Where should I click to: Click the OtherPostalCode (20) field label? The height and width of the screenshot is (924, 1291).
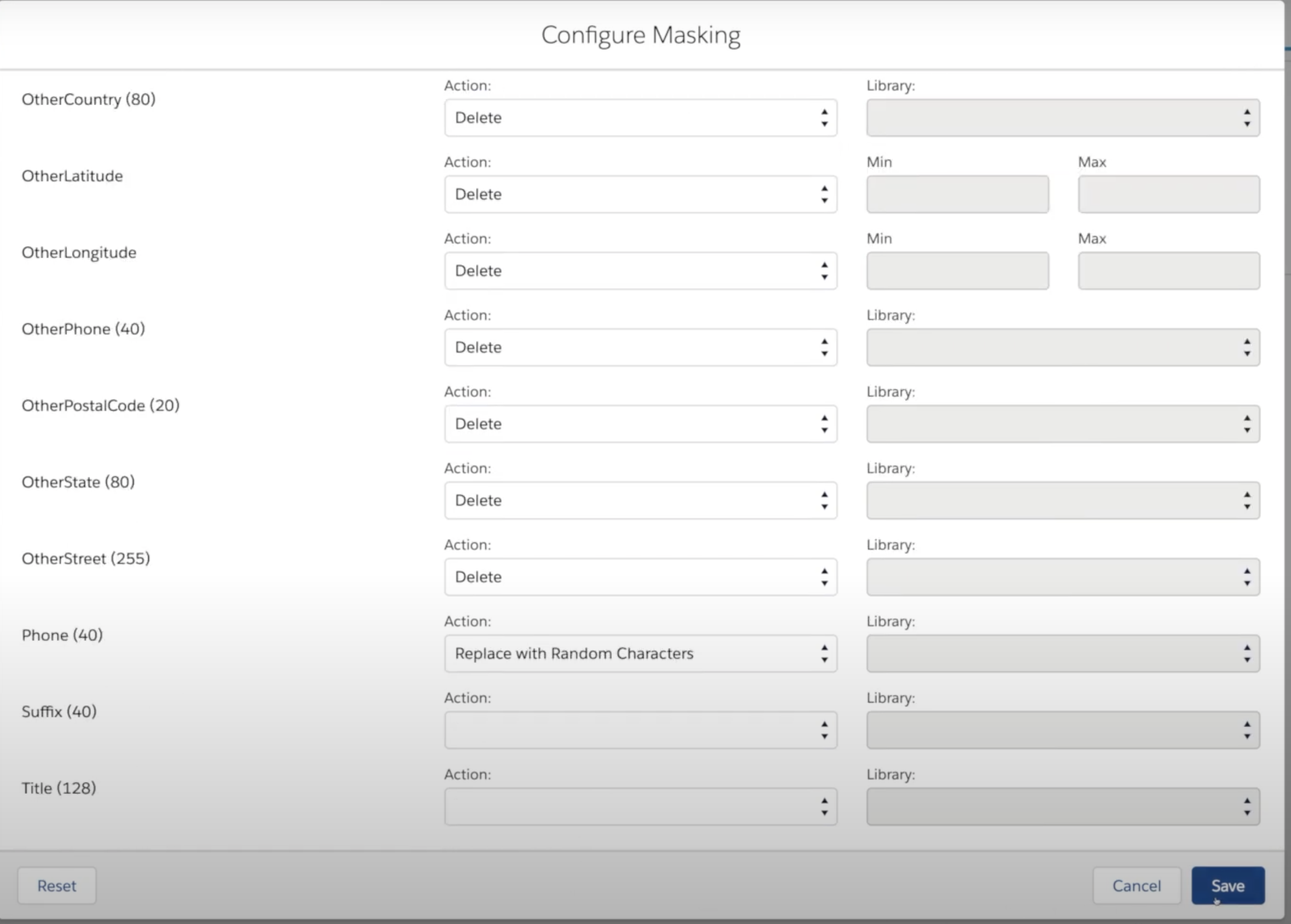tap(101, 406)
